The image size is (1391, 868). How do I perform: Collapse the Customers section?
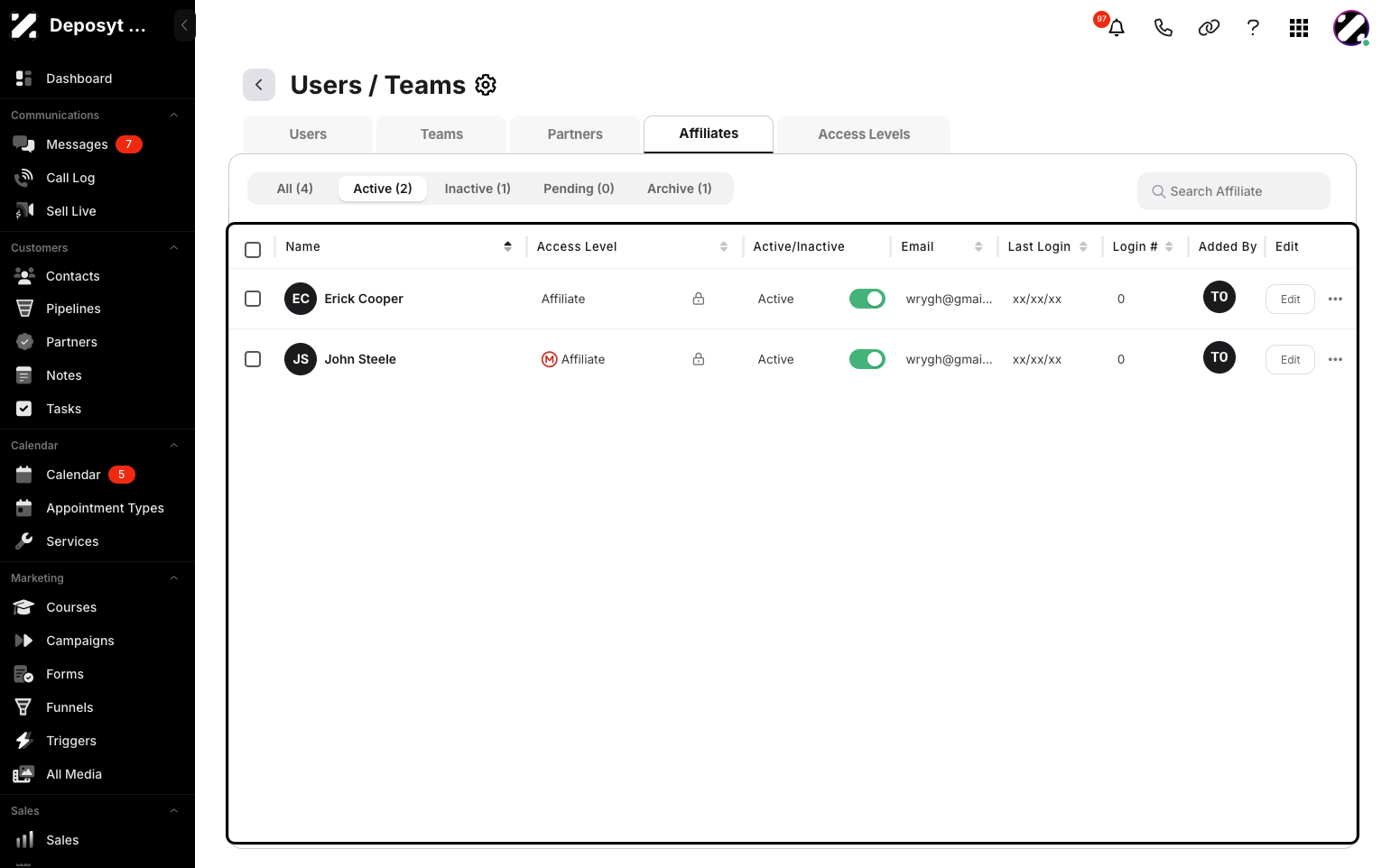pyautogui.click(x=174, y=248)
